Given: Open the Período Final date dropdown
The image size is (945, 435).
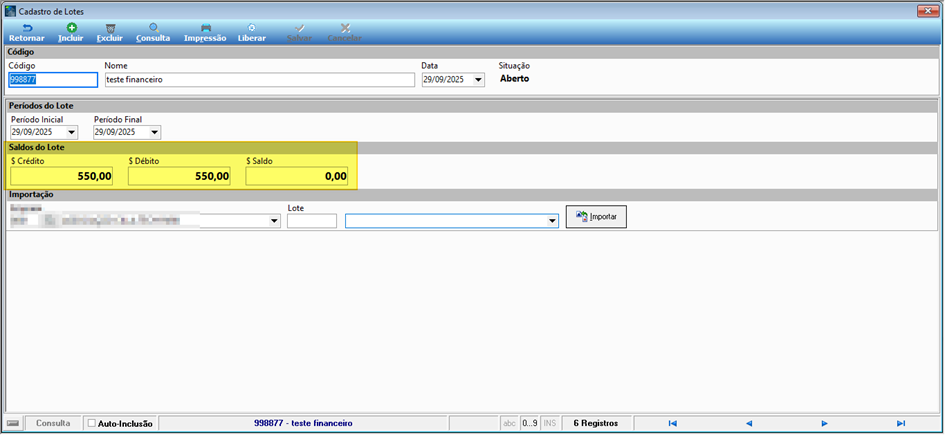Looking at the screenshot, I should click(155, 132).
